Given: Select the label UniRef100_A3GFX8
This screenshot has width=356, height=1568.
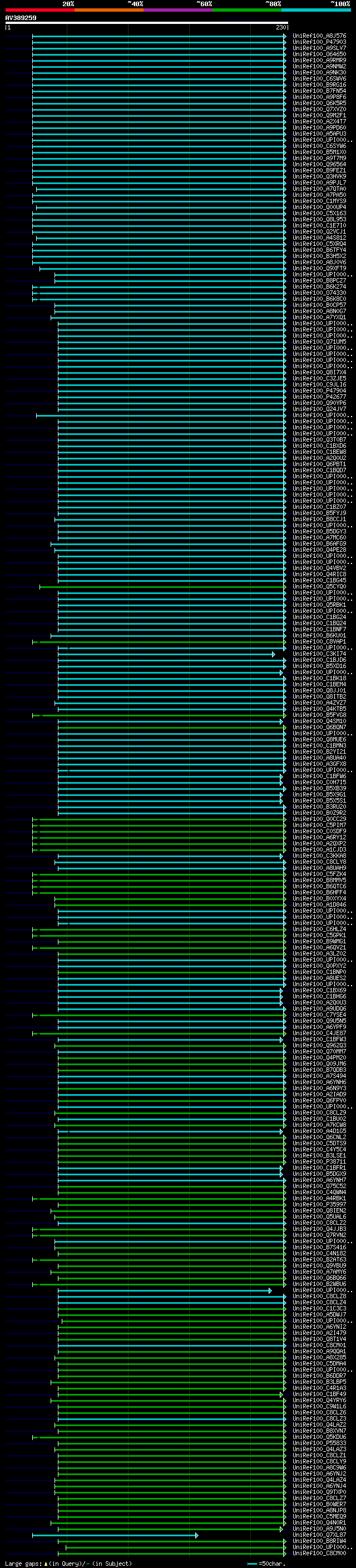Looking at the screenshot, I should click(319, 764).
